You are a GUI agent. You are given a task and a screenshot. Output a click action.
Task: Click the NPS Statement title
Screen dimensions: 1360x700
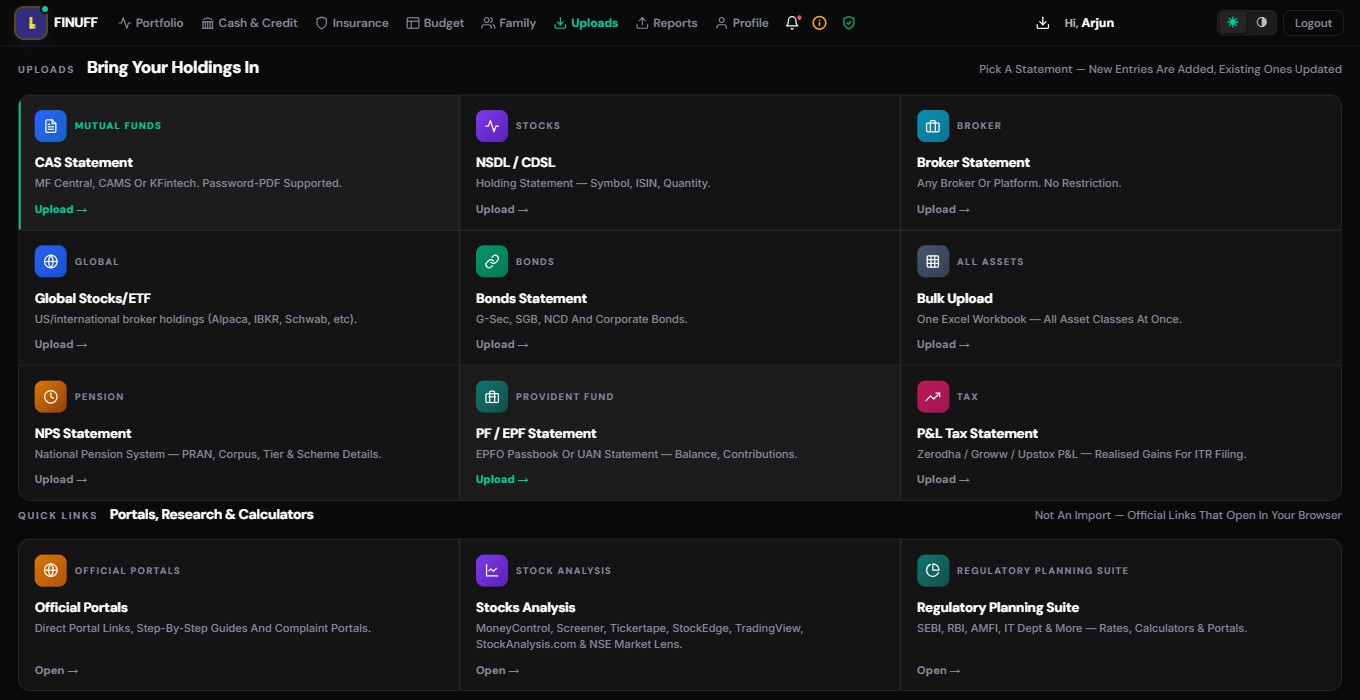tap(83, 433)
